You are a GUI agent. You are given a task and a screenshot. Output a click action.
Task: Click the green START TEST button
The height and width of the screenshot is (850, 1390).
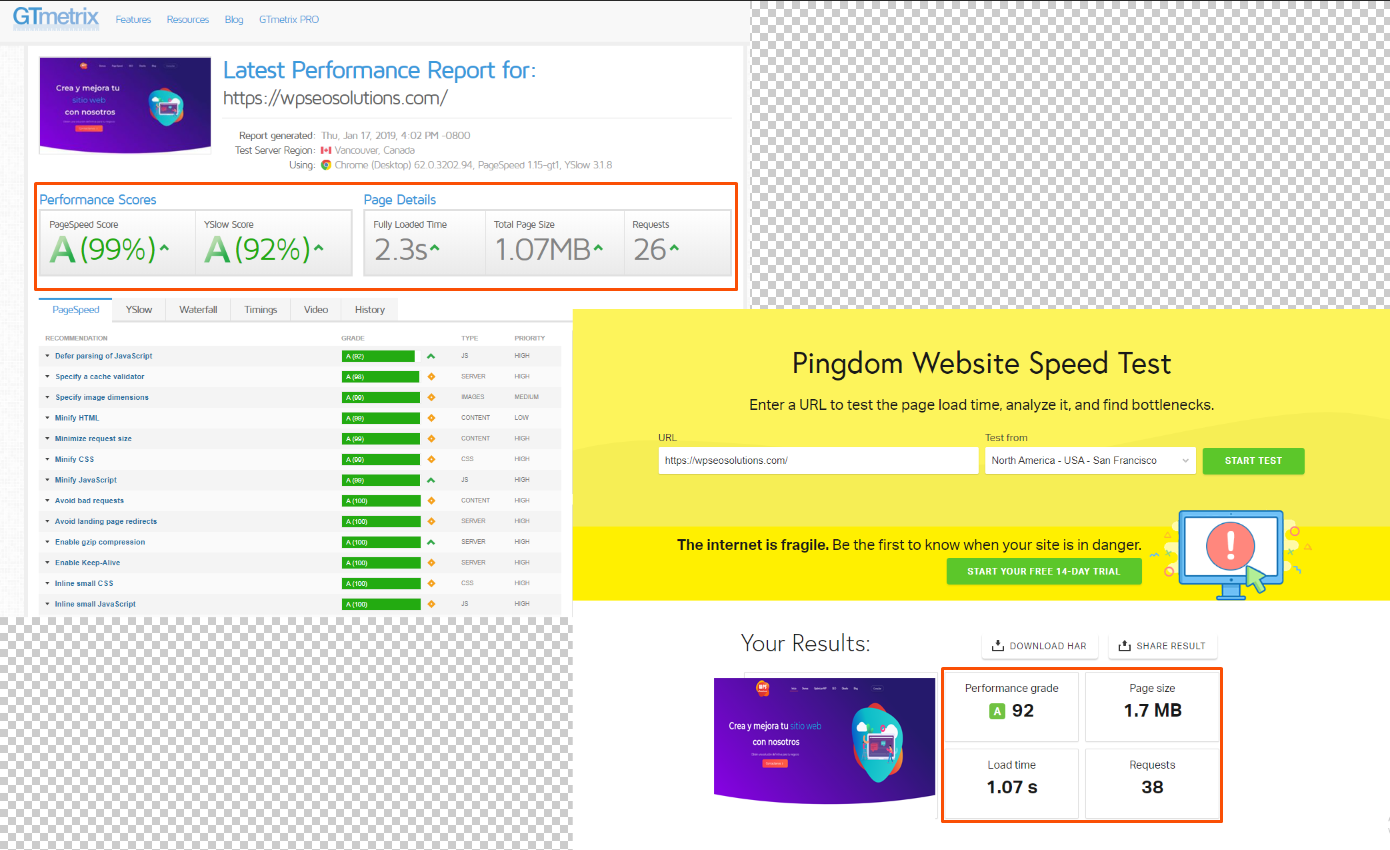click(1253, 460)
